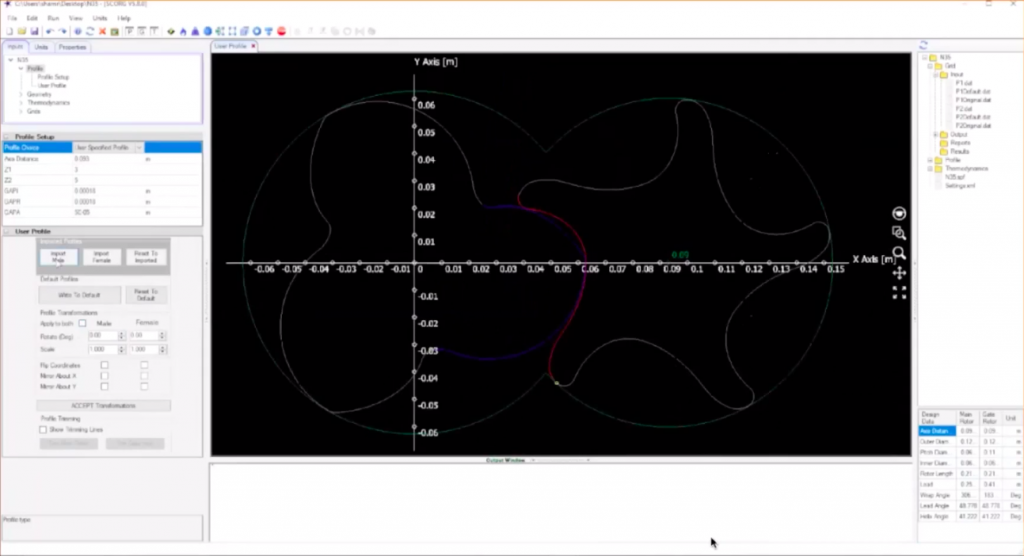
Task: Open the Help menu
Action: click(123, 18)
